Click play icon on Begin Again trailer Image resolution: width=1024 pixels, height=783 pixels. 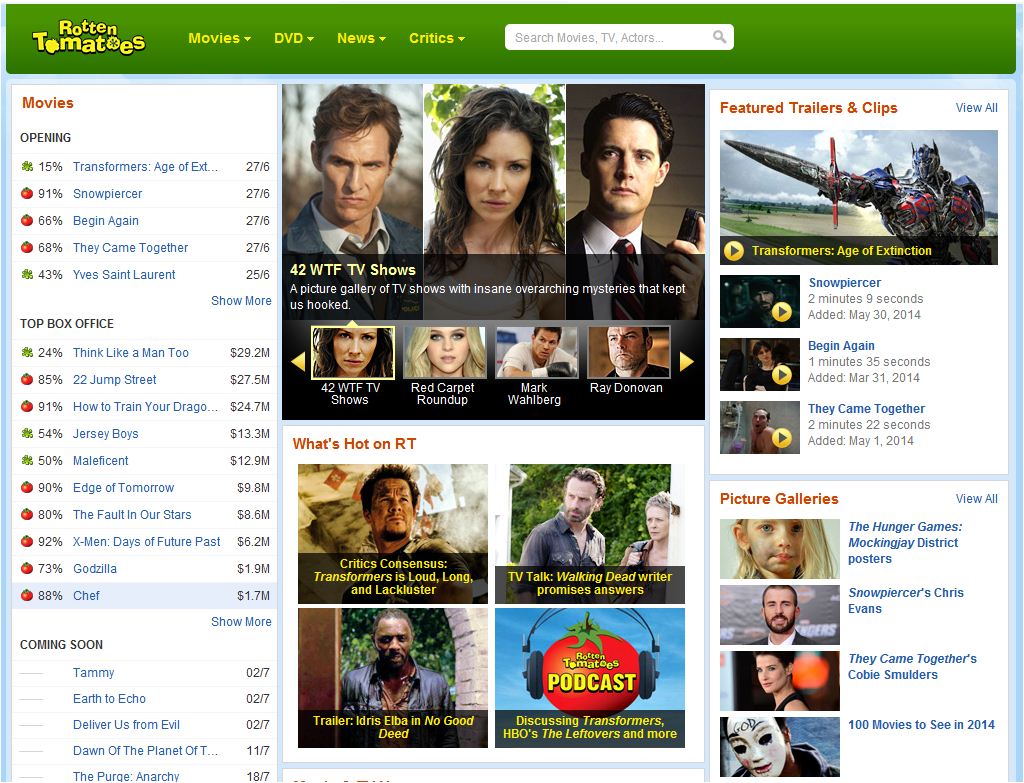coord(782,375)
